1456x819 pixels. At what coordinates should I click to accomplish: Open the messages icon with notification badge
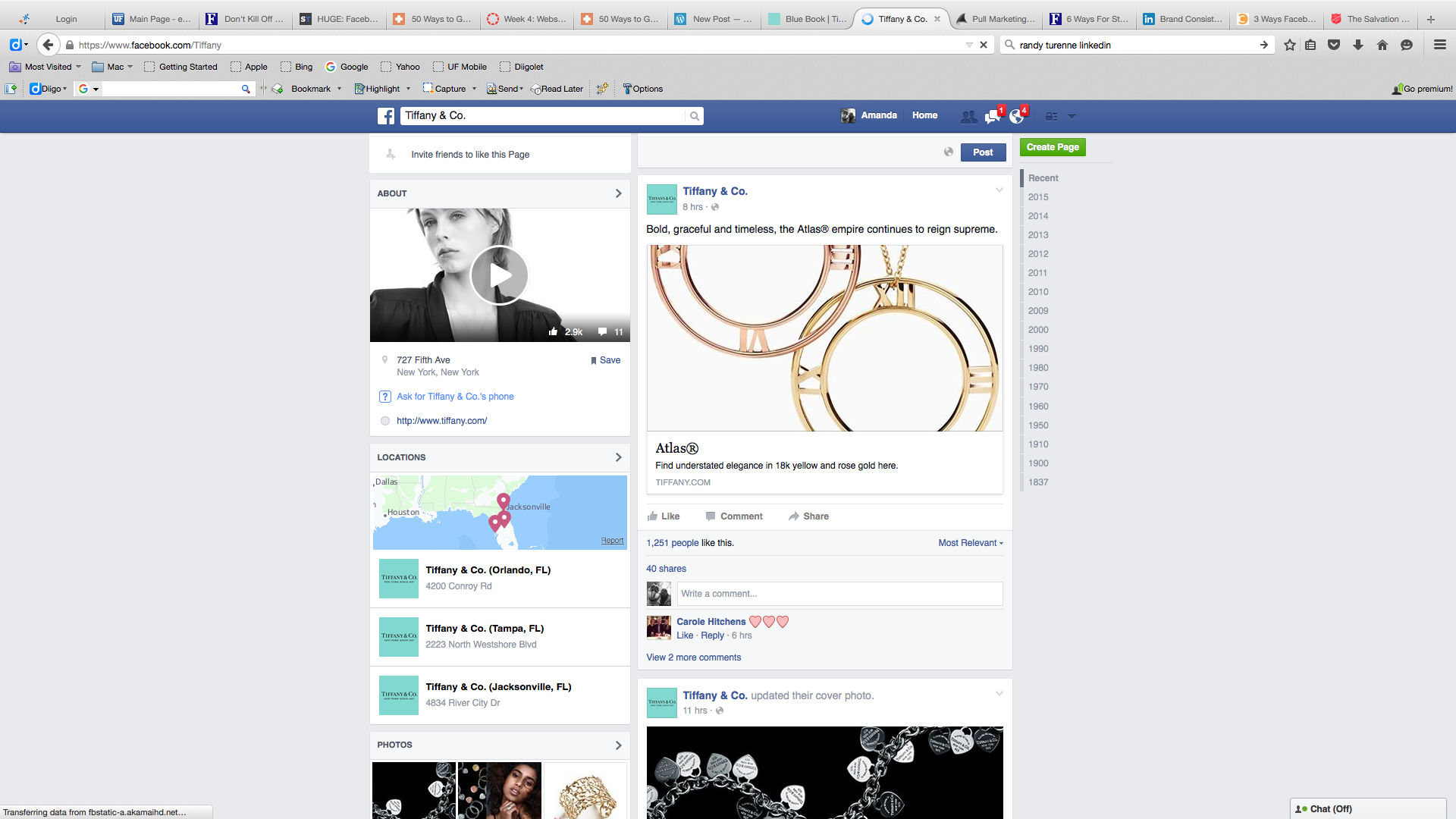click(x=993, y=116)
